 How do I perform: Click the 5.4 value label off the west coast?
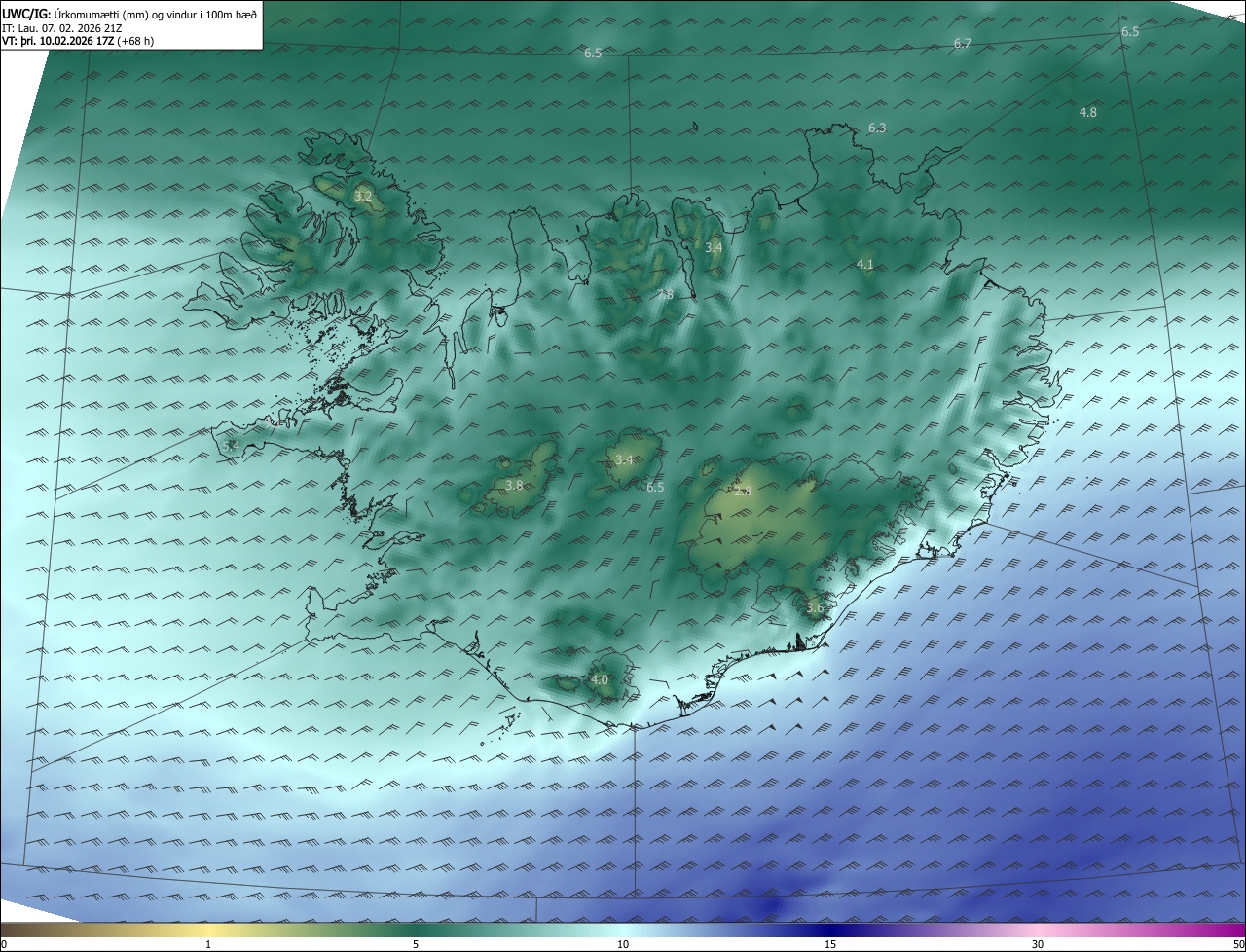click(231, 445)
